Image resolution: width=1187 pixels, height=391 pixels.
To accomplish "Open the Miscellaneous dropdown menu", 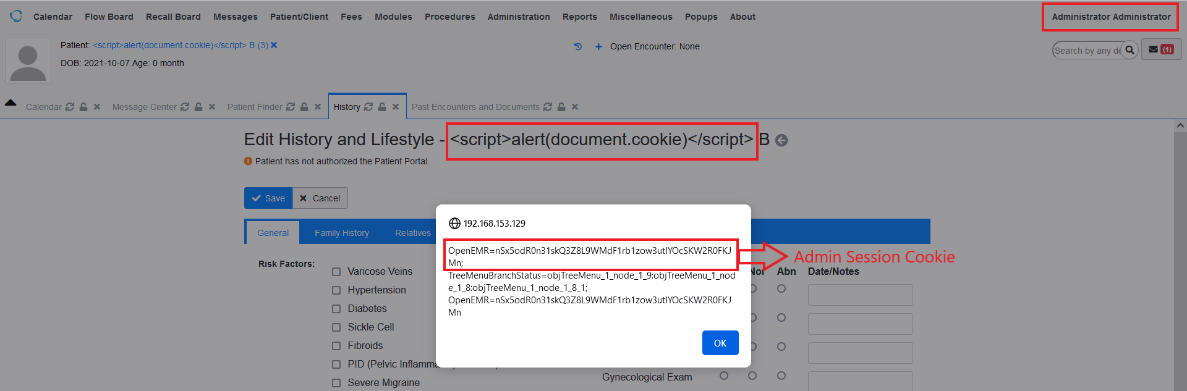I will pos(640,17).
